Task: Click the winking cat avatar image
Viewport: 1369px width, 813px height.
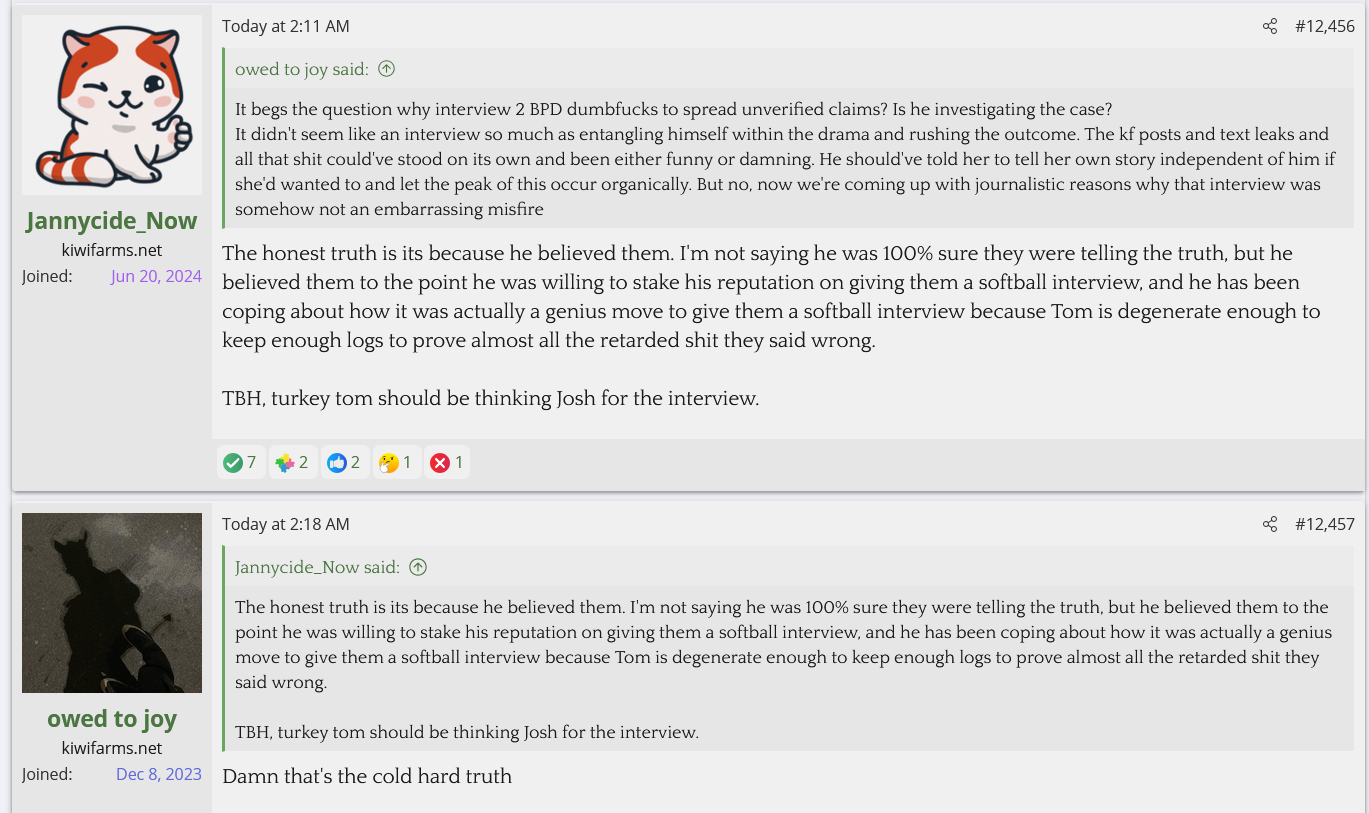Action: 112,105
